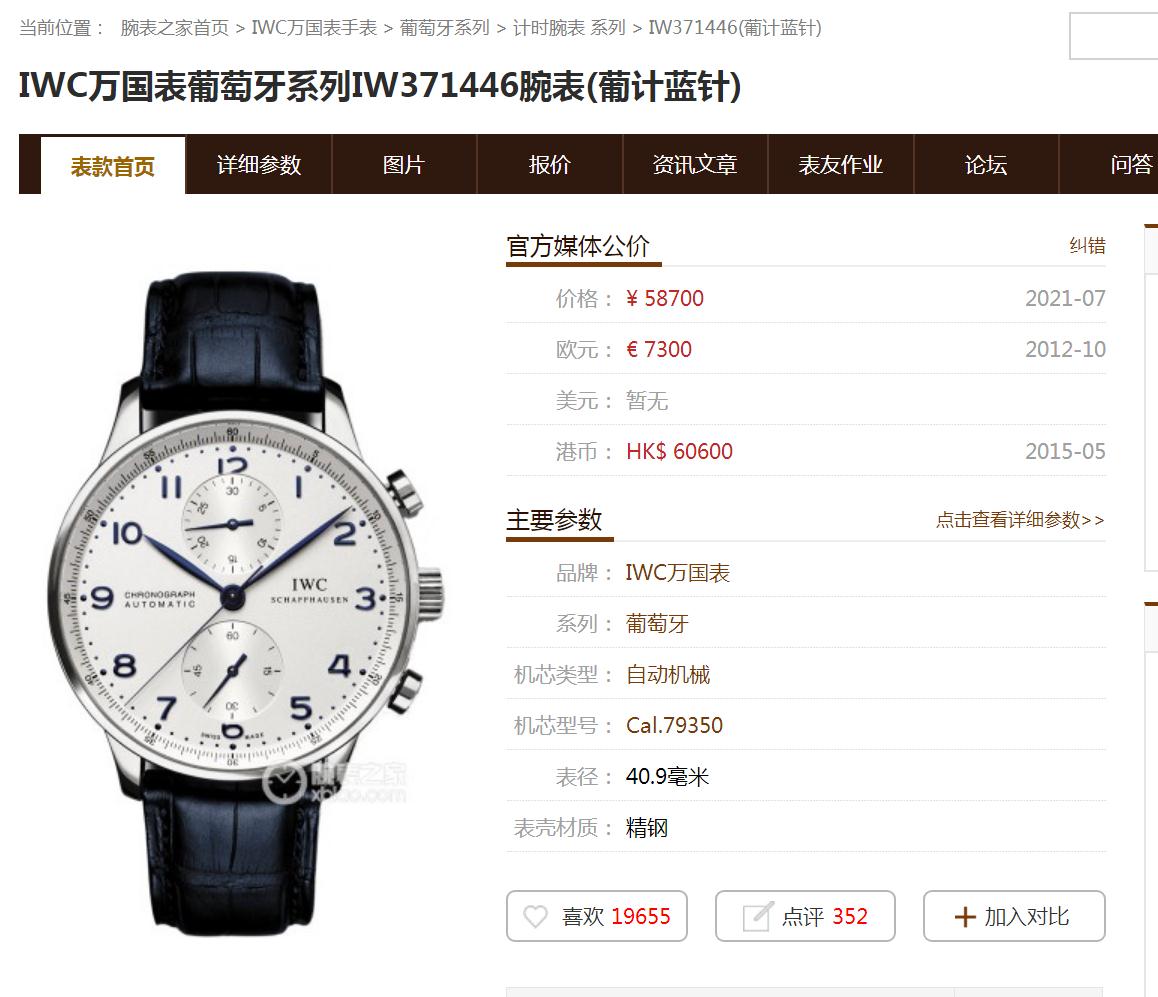1158x997 pixels.
Task: Open the 报价 tab
Action: (x=549, y=164)
